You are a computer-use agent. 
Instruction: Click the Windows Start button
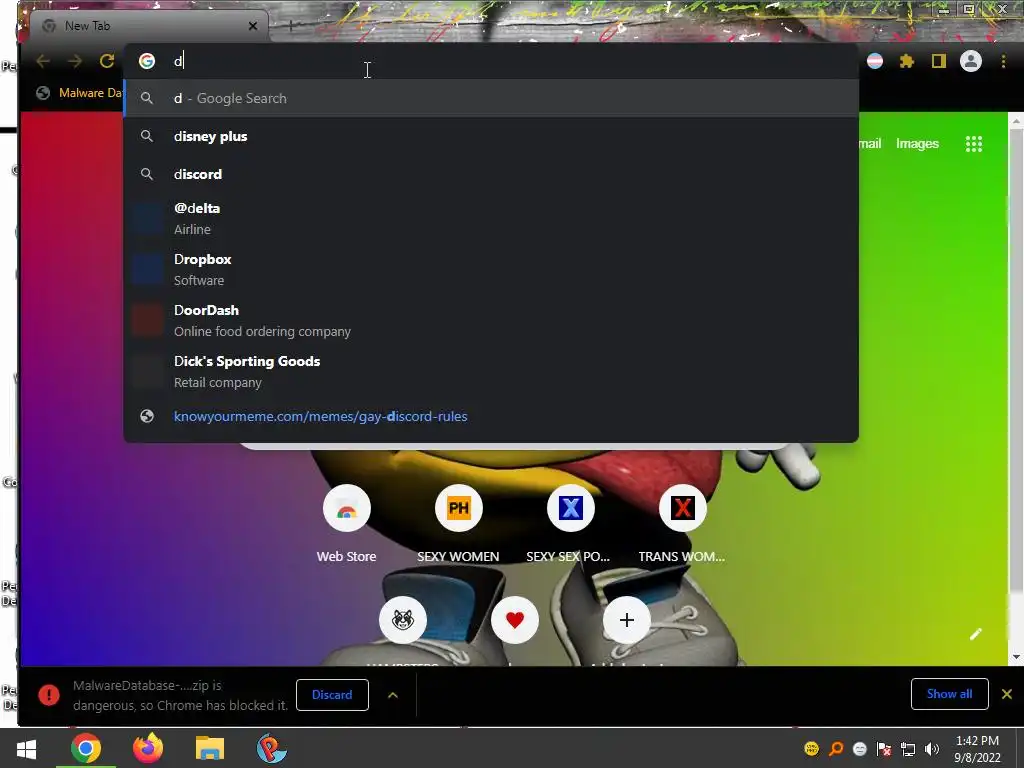point(26,748)
